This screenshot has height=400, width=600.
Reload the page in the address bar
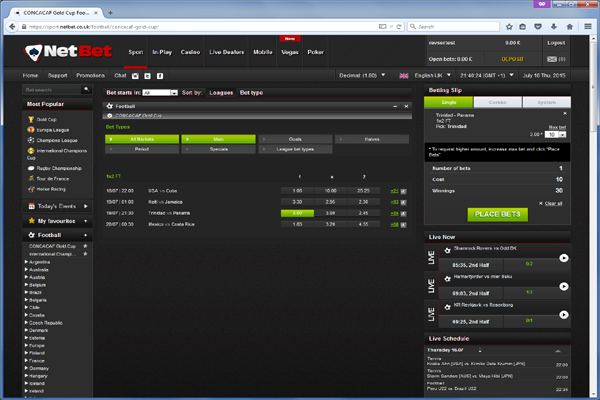(399, 26)
